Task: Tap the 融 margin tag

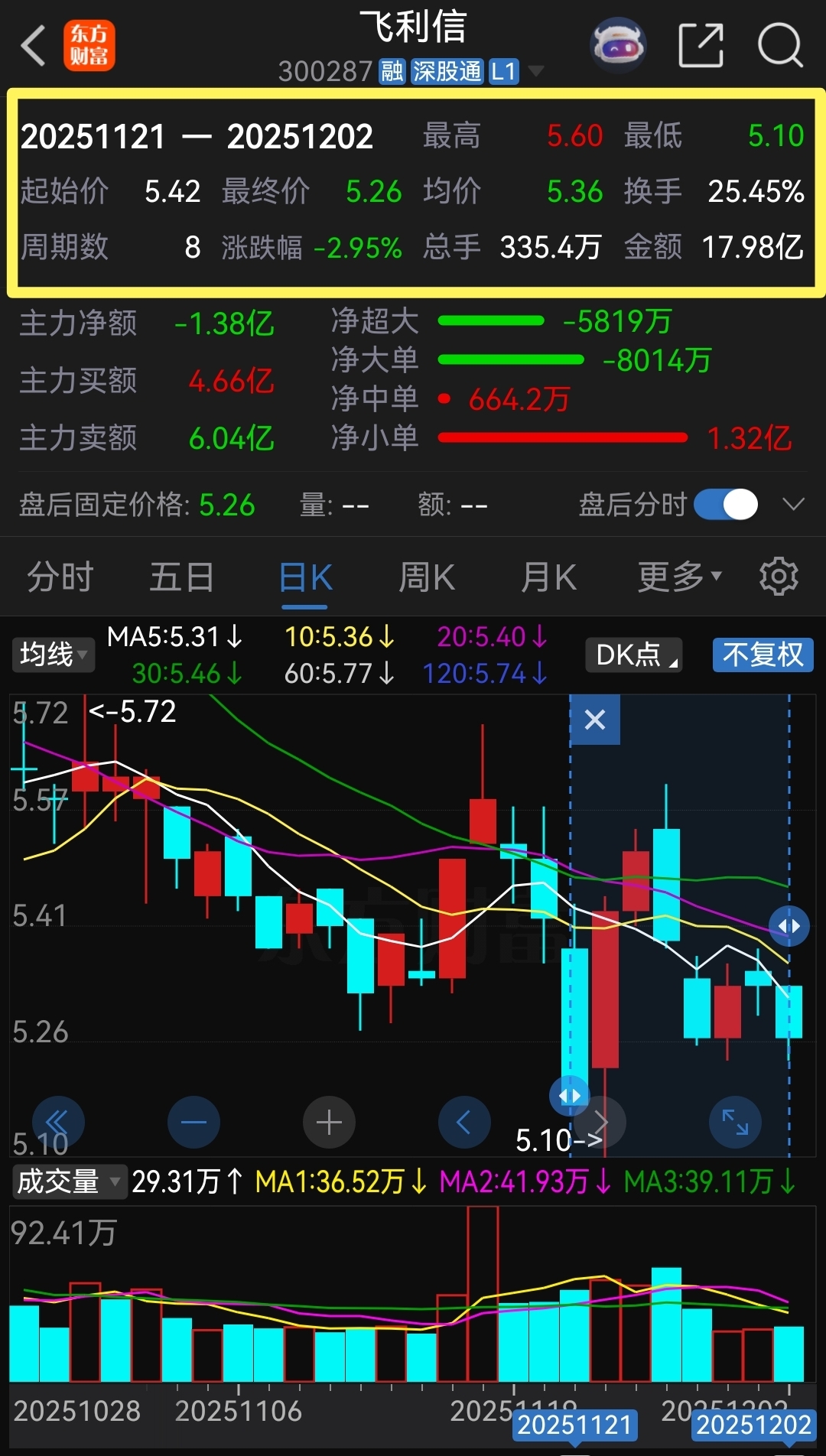Action: [392, 71]
